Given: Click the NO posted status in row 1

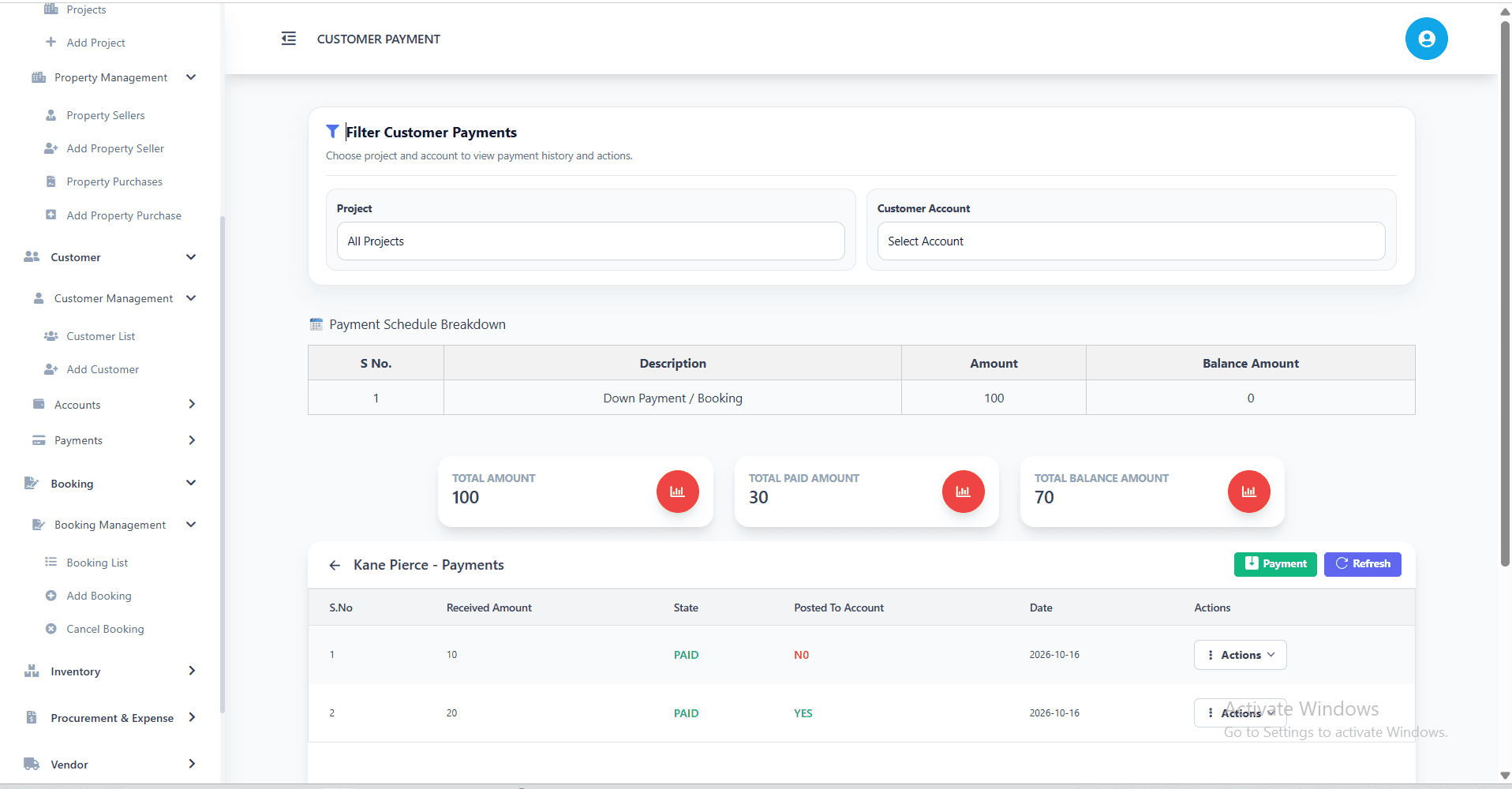Looking at the screenshot, I should point(801,655).
